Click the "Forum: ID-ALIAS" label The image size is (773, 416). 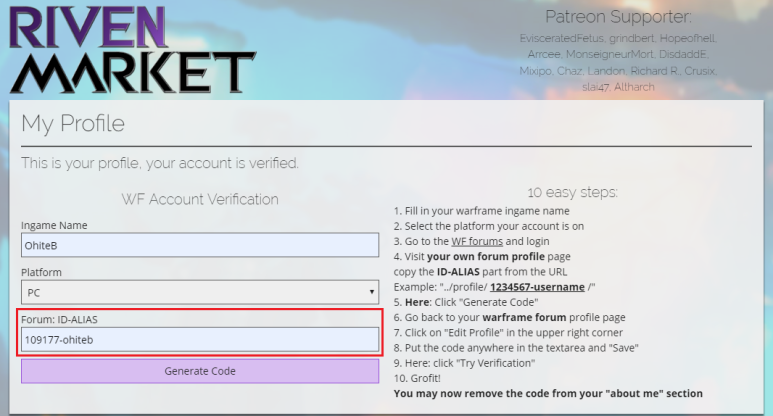tap(62, 319)
